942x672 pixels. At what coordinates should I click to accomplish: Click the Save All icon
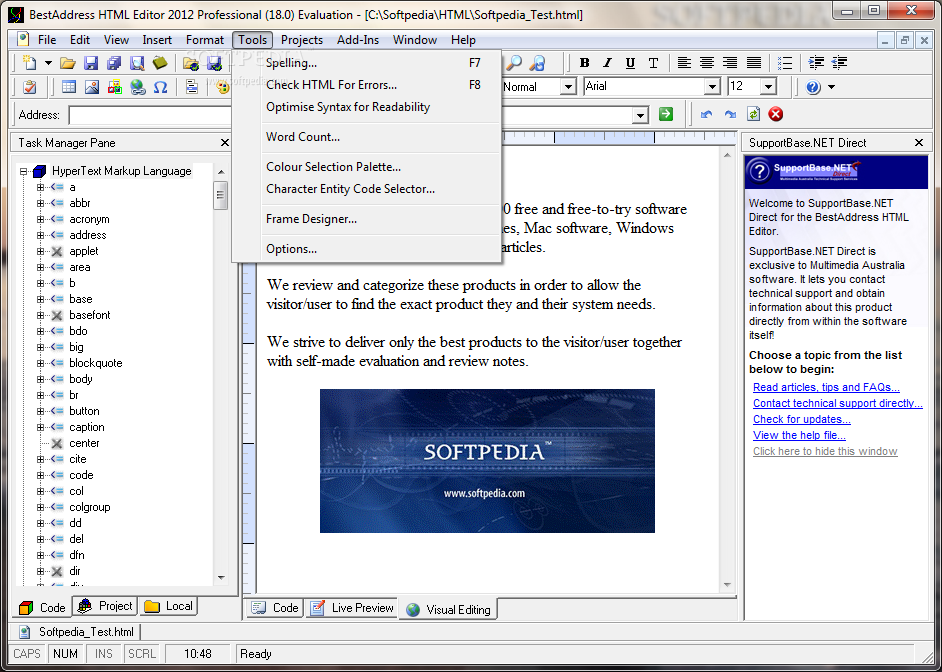(x=114, y=62)
